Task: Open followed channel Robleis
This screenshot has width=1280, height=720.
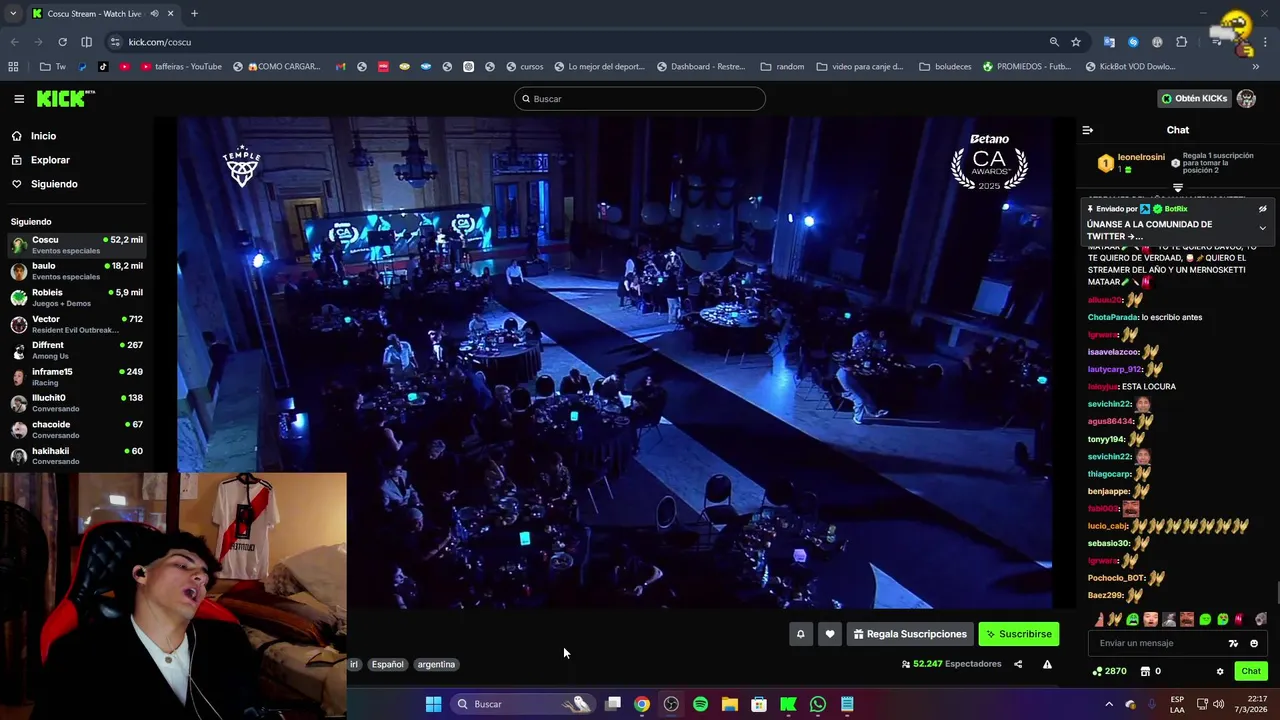Action: [76, 297]
